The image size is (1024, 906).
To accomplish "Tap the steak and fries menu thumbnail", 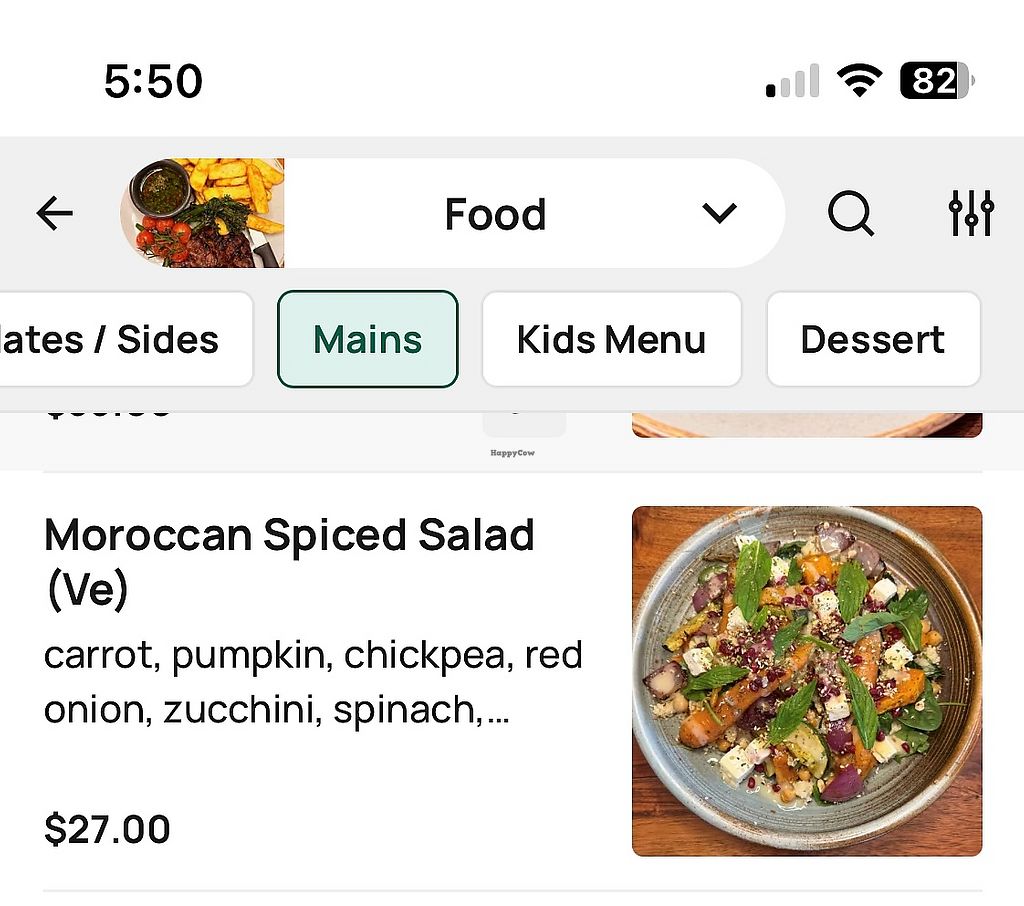I will [x=203, y=213].
